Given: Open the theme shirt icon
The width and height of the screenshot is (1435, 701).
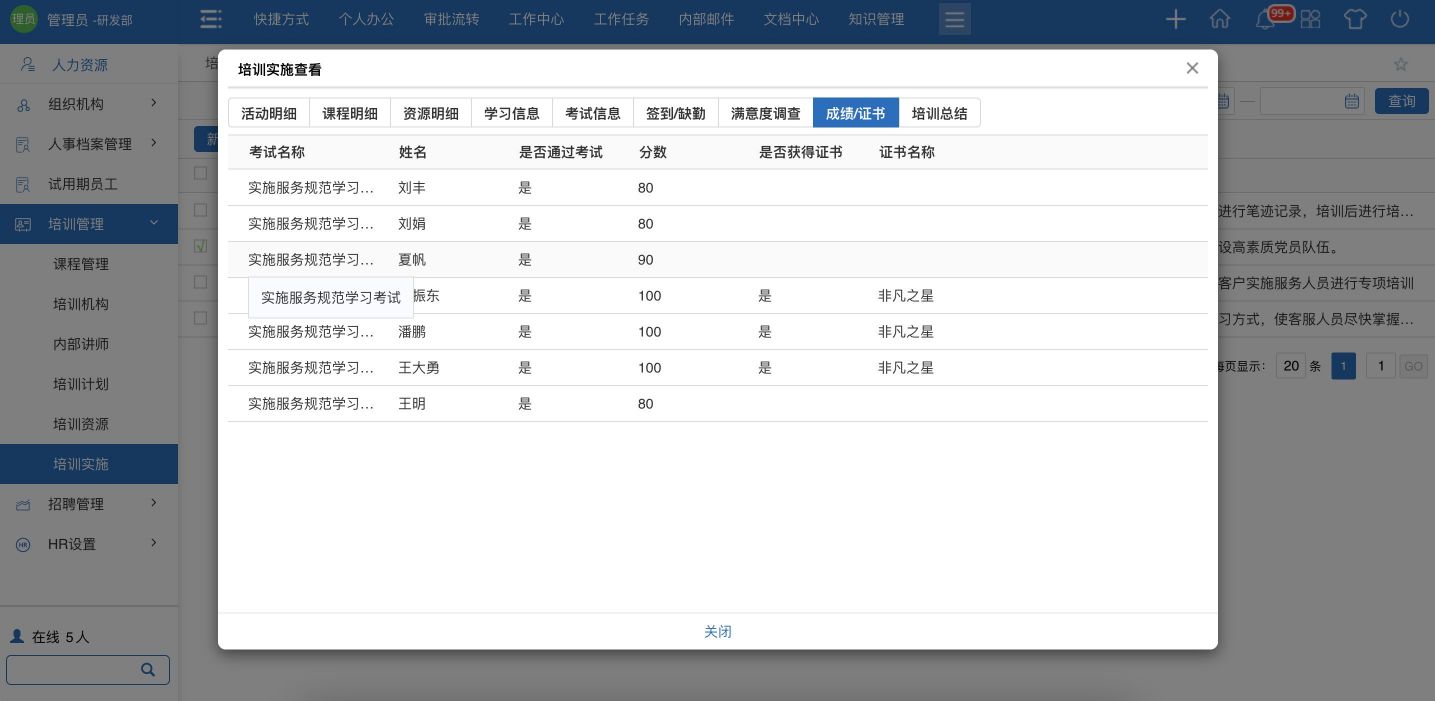Looking at the screenshot, I should click(x=1355, y=19).
